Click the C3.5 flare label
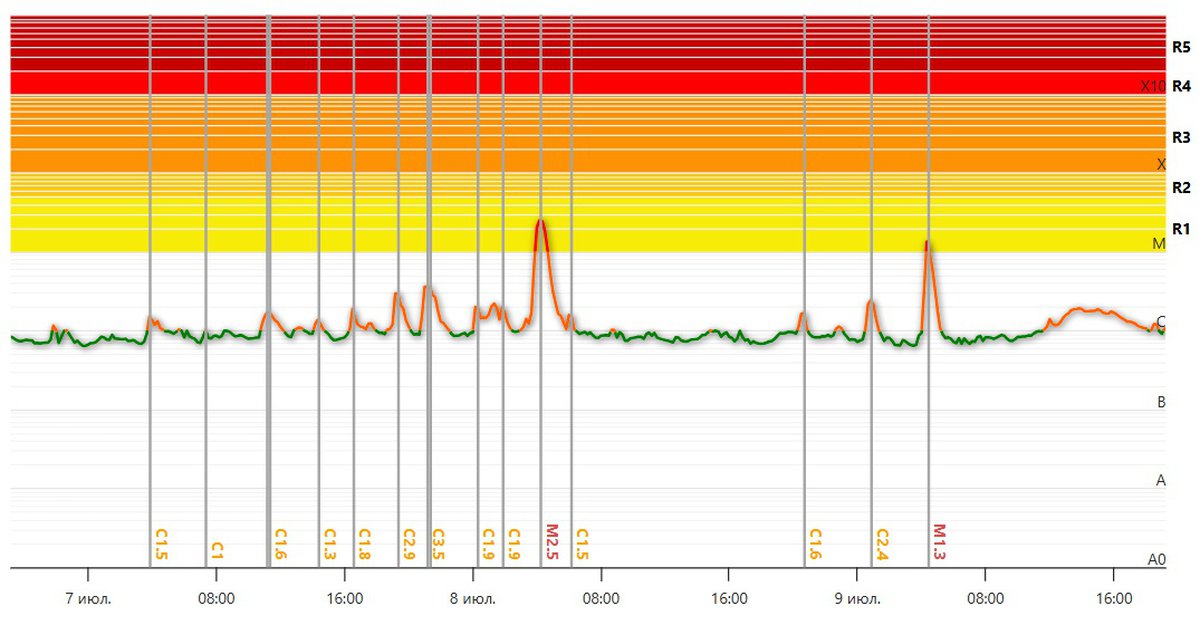This screenshot has height=625, width=1200. pos(438,543)
